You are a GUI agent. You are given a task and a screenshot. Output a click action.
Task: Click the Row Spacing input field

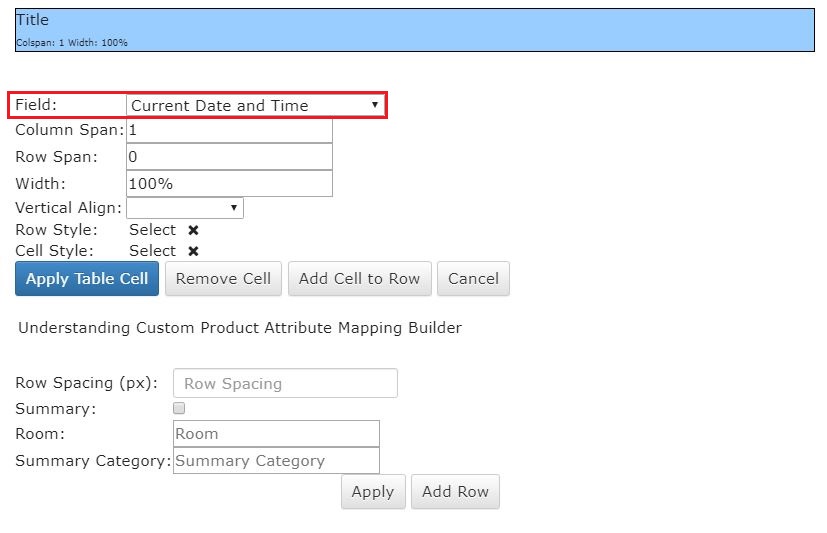[285, 383]
